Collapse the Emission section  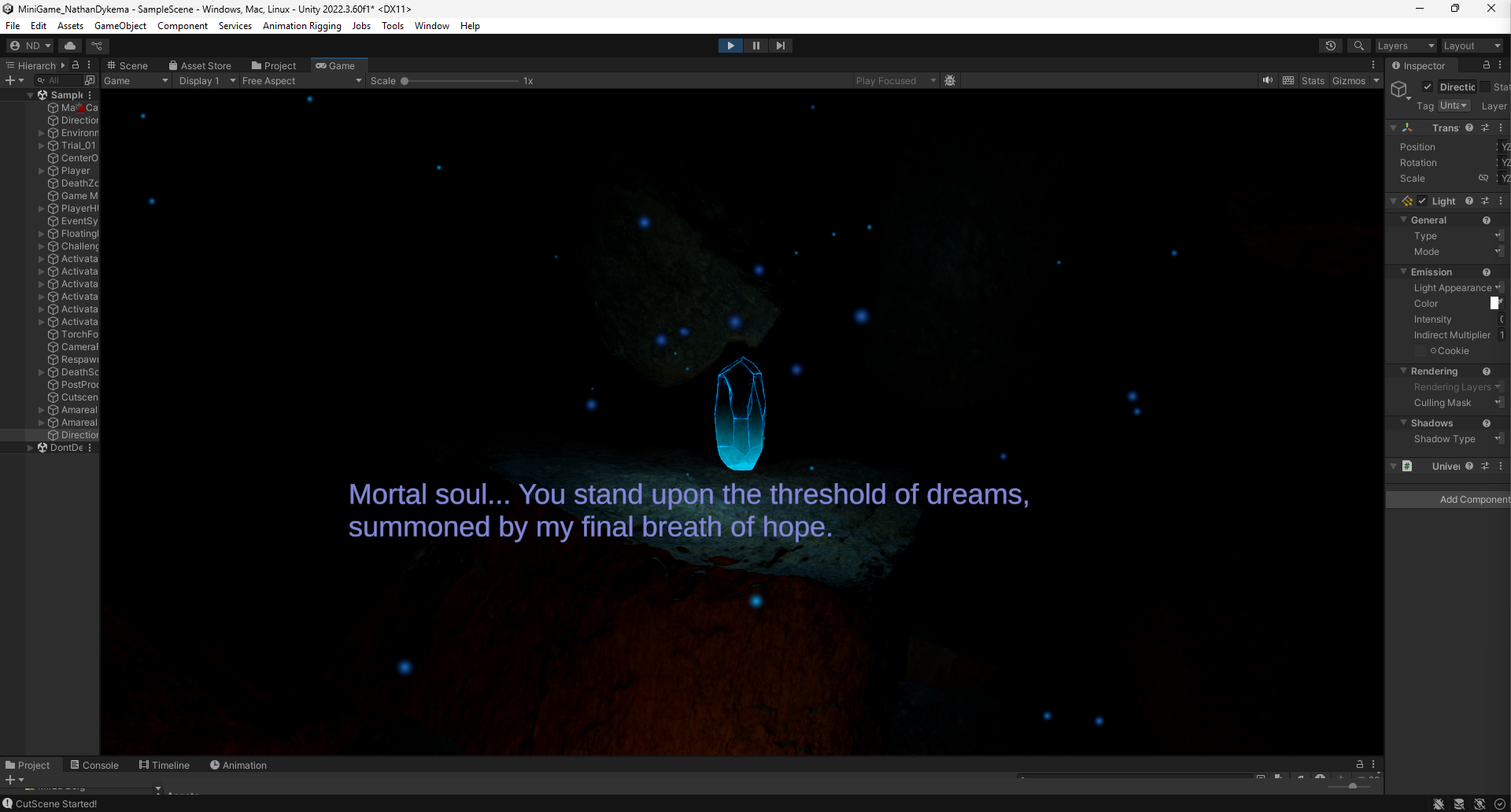point(1404,271)
